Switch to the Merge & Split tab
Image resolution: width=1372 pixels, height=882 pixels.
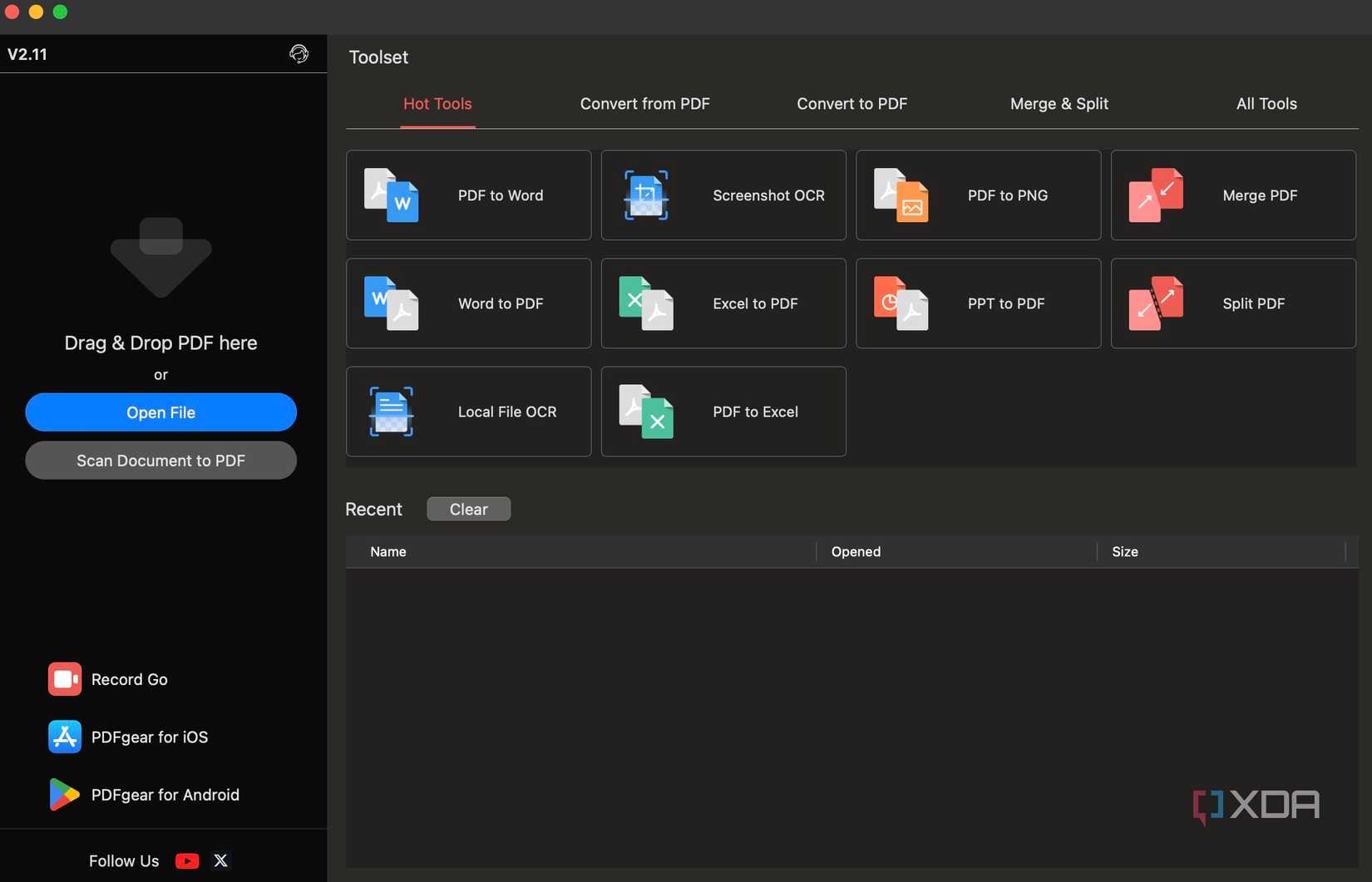1059,104
